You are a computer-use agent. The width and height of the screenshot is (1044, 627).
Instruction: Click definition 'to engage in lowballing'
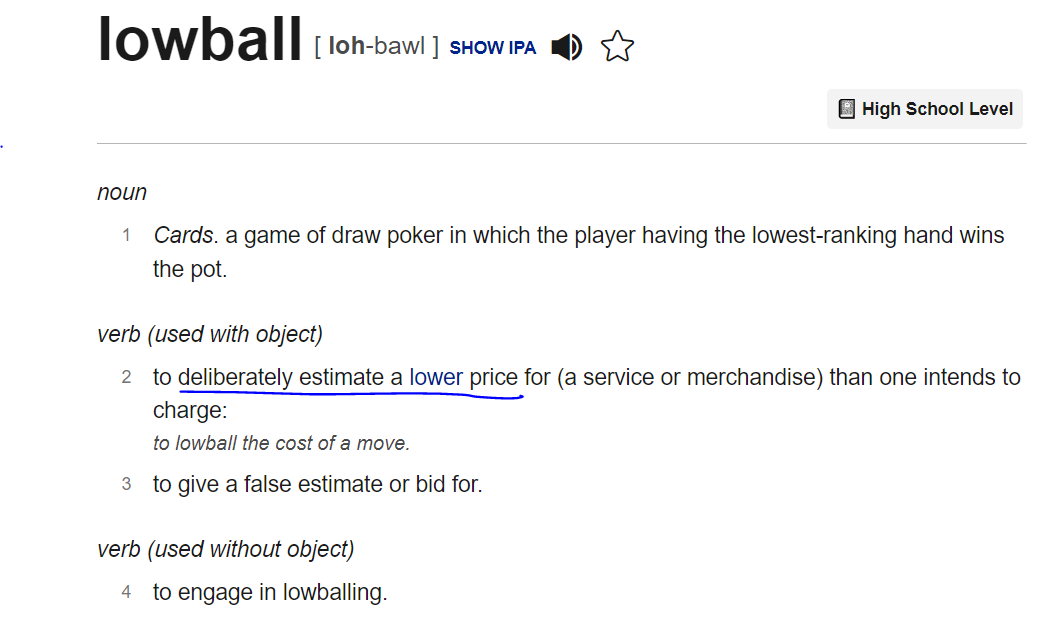click(x=270, y=592)
